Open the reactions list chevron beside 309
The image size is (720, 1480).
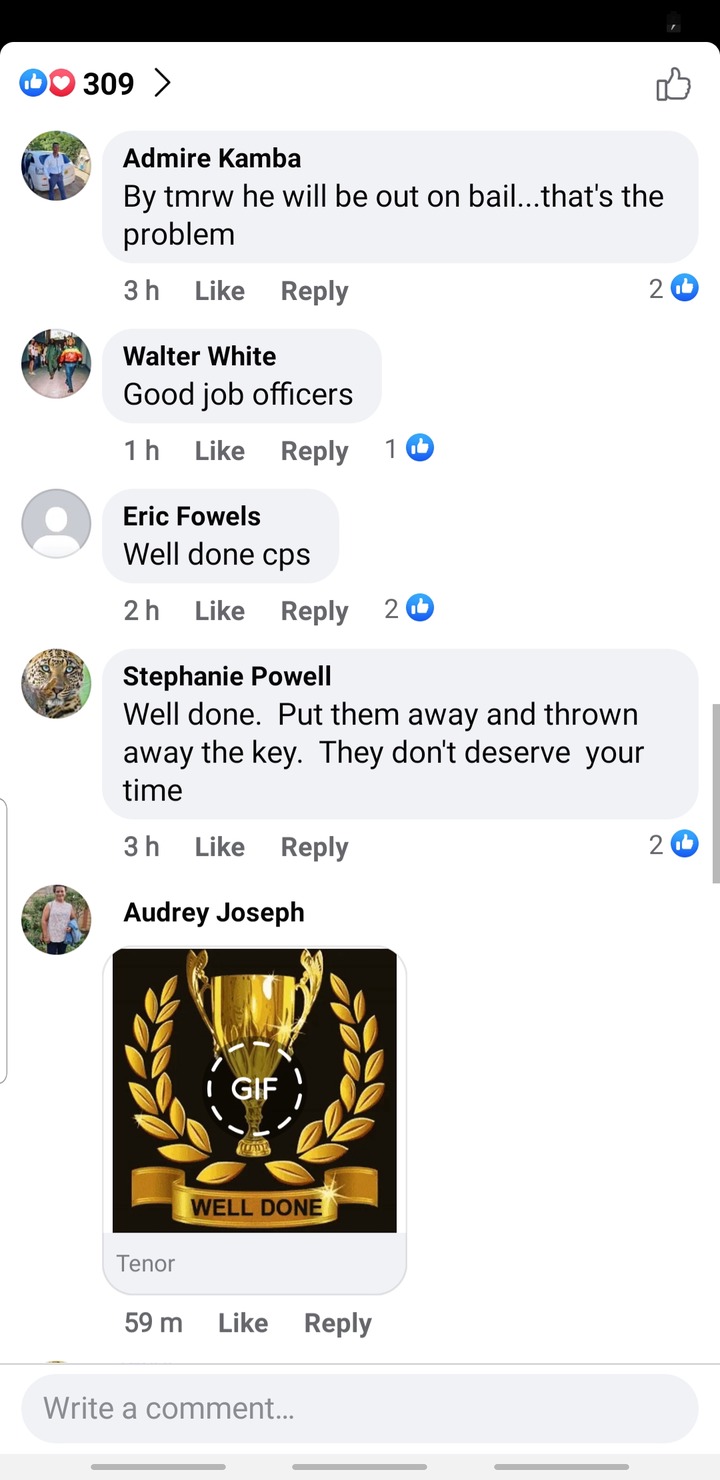click(x=162, y=83)
